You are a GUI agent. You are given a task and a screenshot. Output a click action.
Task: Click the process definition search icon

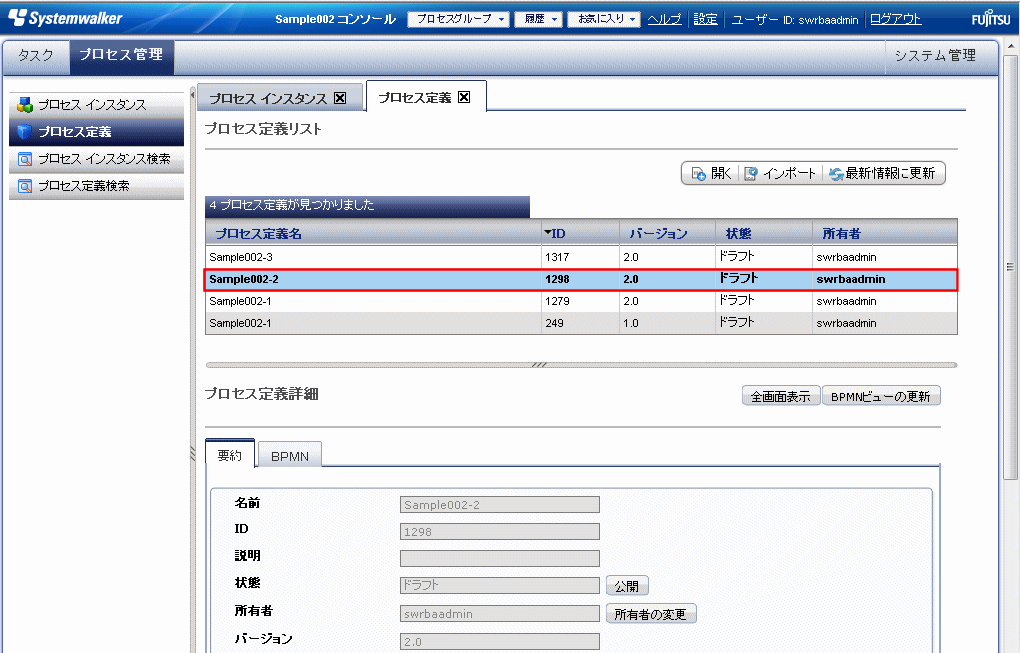click(x=25, y=186)
